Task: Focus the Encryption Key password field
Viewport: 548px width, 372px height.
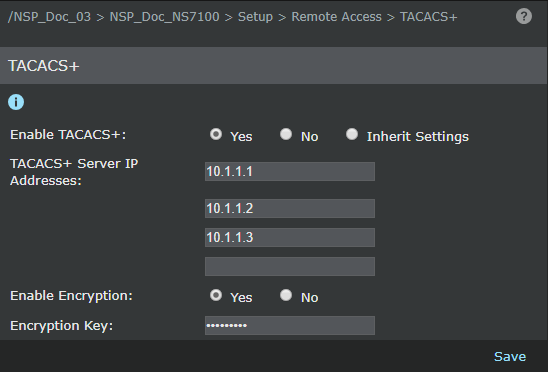Action: [290, 326]
